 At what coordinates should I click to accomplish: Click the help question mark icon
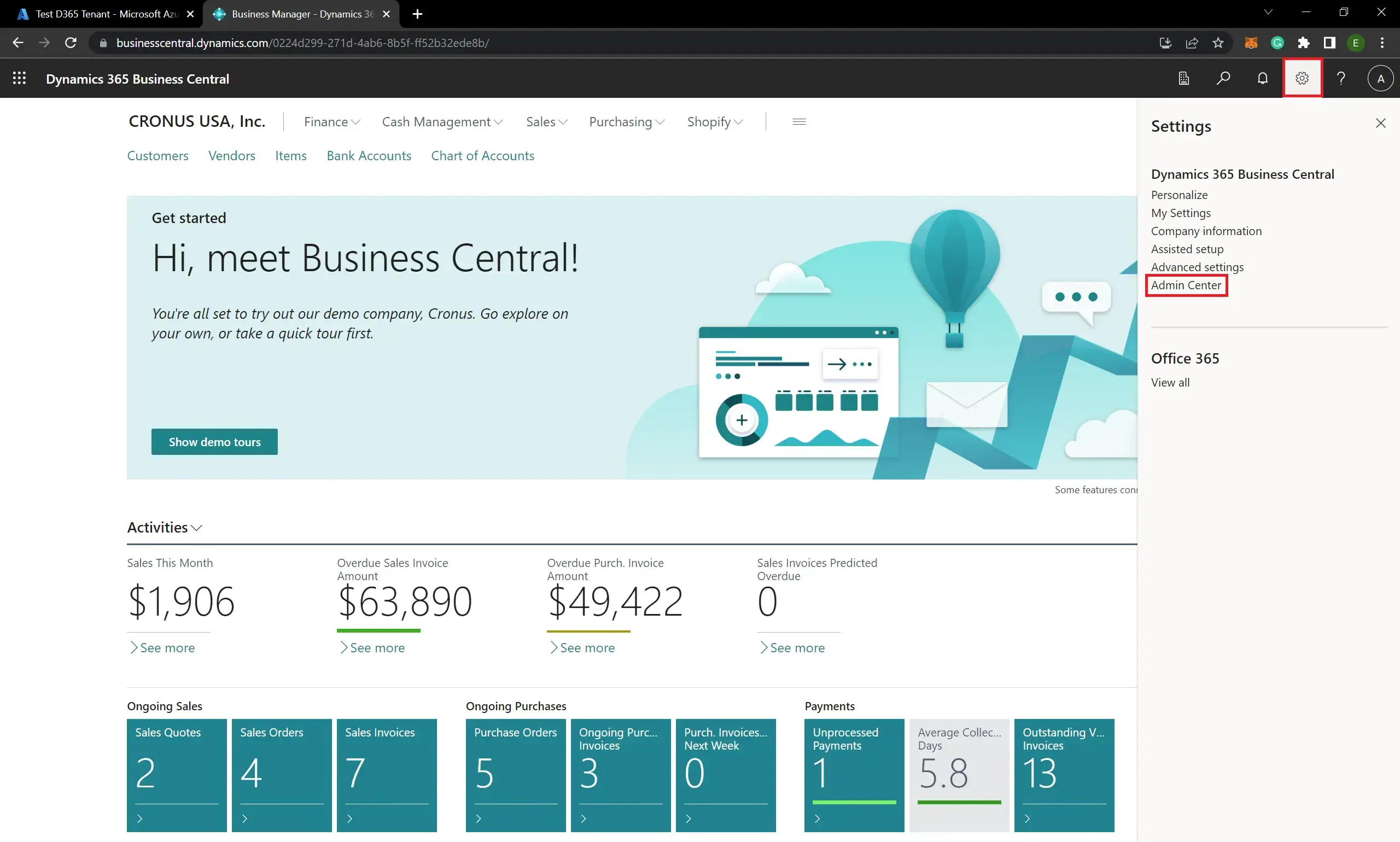(x=1341, y=78)
